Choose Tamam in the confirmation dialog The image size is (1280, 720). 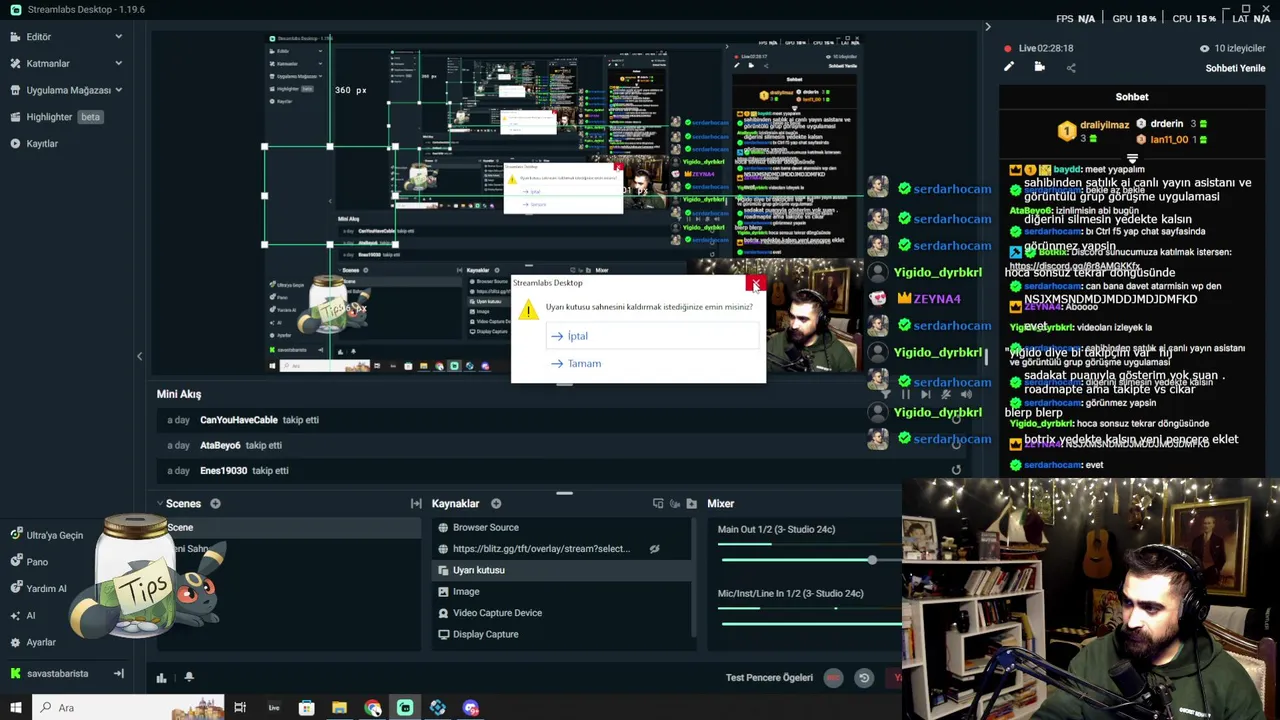click(655, 364)
